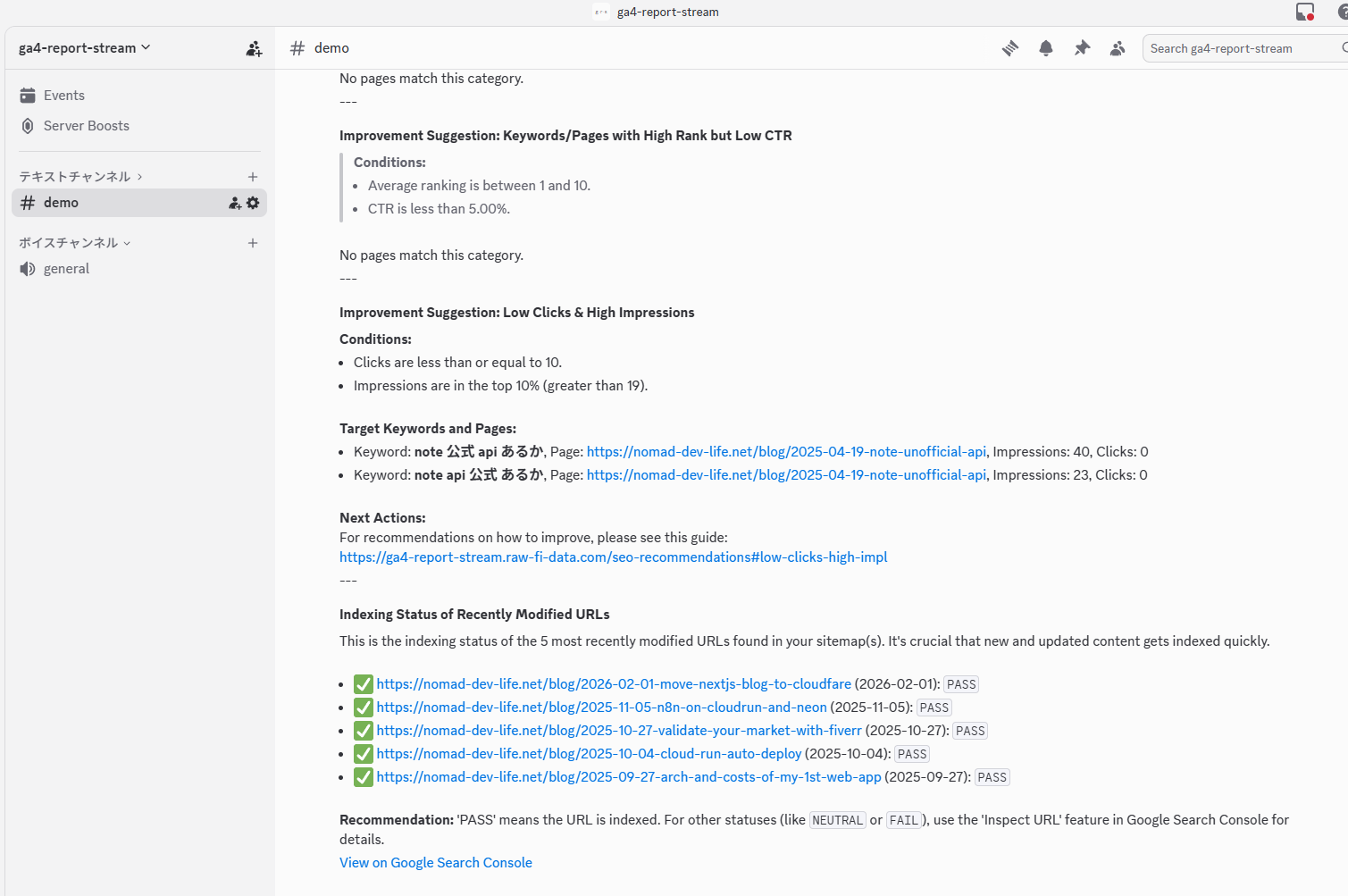1348x896 pixels.
Task: Open demo channel settings gear
Action: click(253, 203)
